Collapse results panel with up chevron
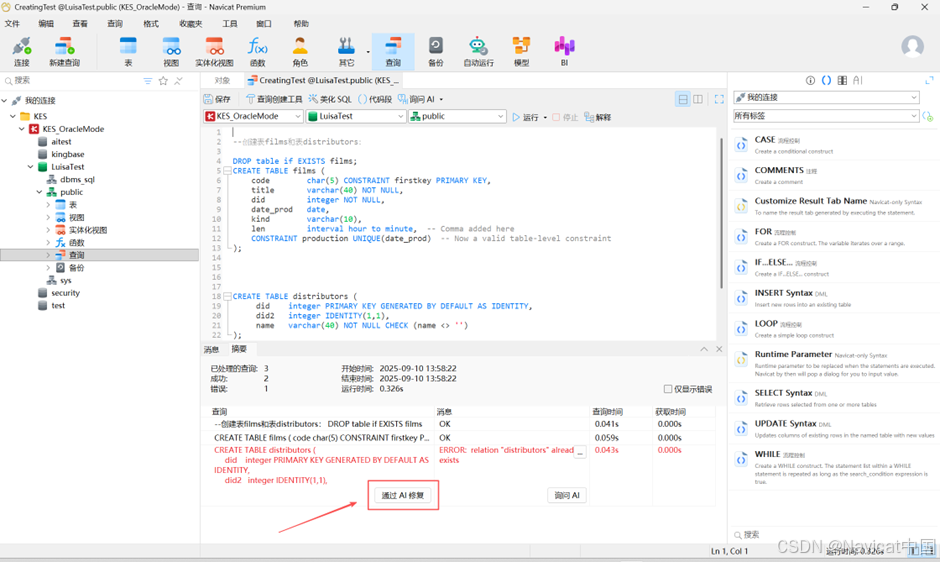 pos(704,349)
